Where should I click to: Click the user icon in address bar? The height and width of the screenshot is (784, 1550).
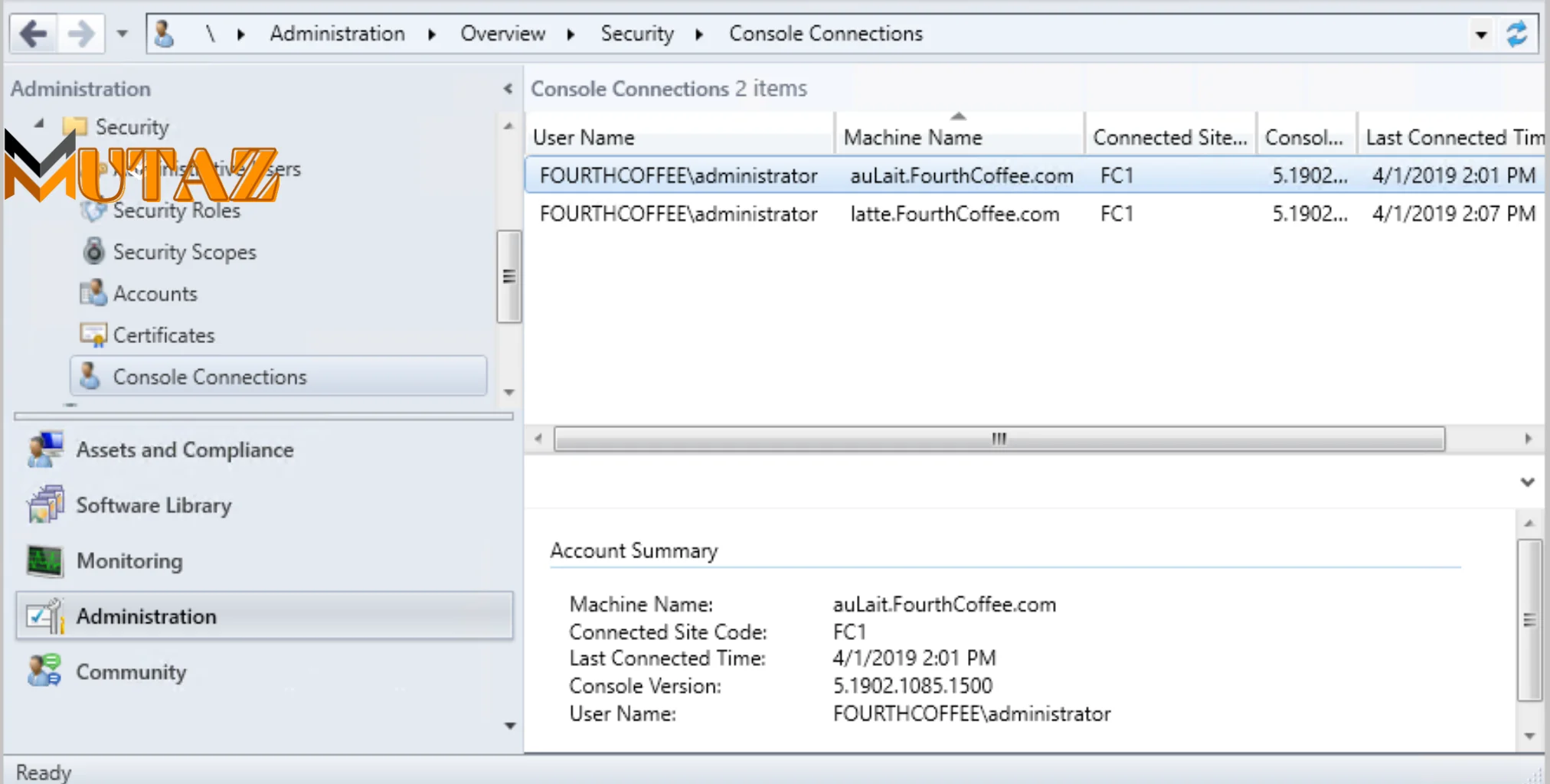point(164,34)
